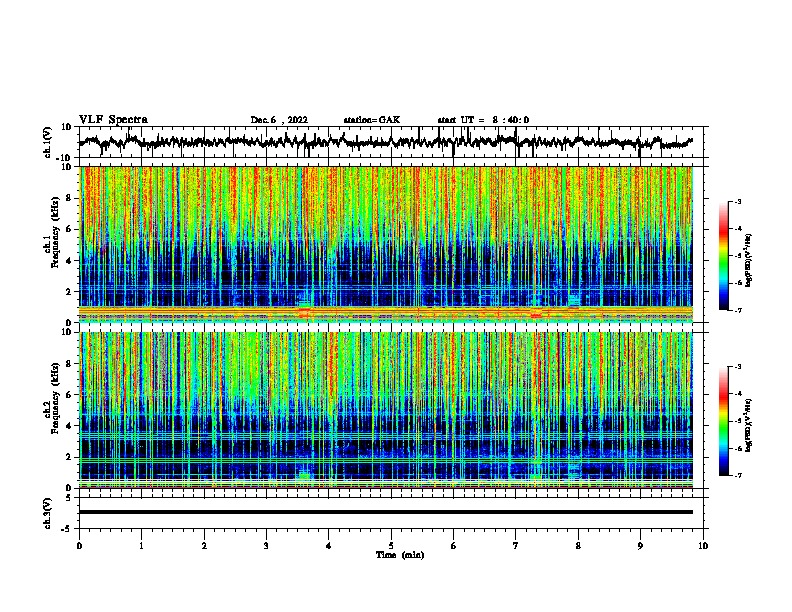Select the date label "Dec. 6, 2022"

point(279,120)
